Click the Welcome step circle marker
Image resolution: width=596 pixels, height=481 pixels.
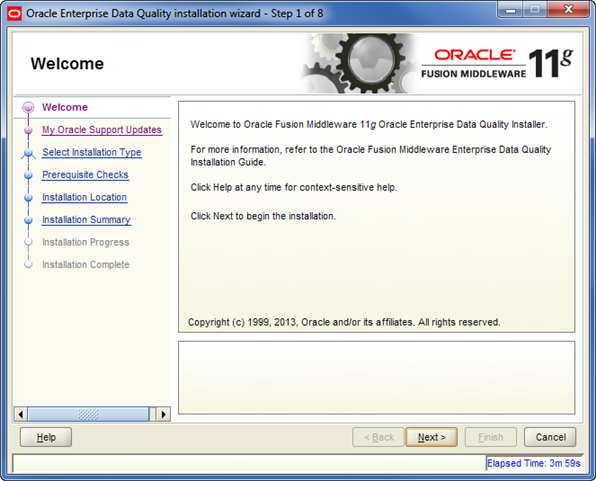pyautogui.click(x=28, y=108)
